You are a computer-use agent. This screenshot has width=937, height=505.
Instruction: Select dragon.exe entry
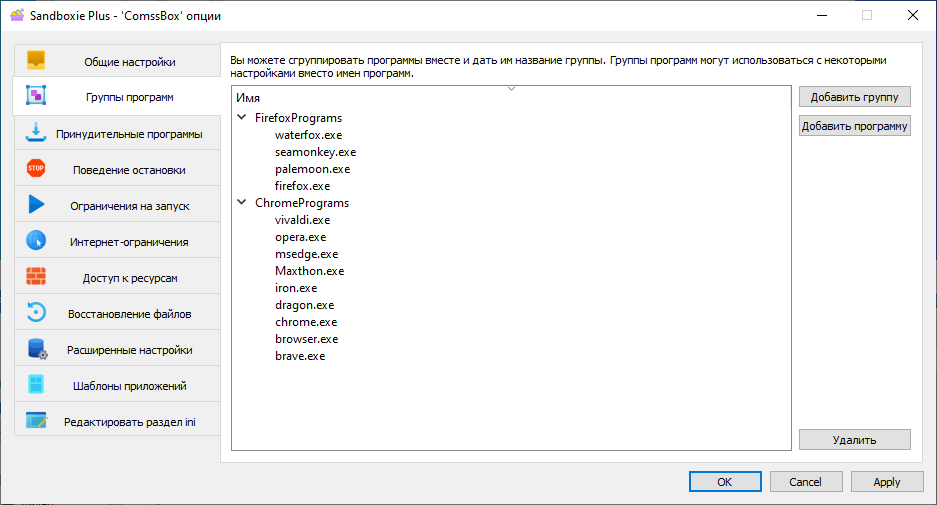click(304, 305)
